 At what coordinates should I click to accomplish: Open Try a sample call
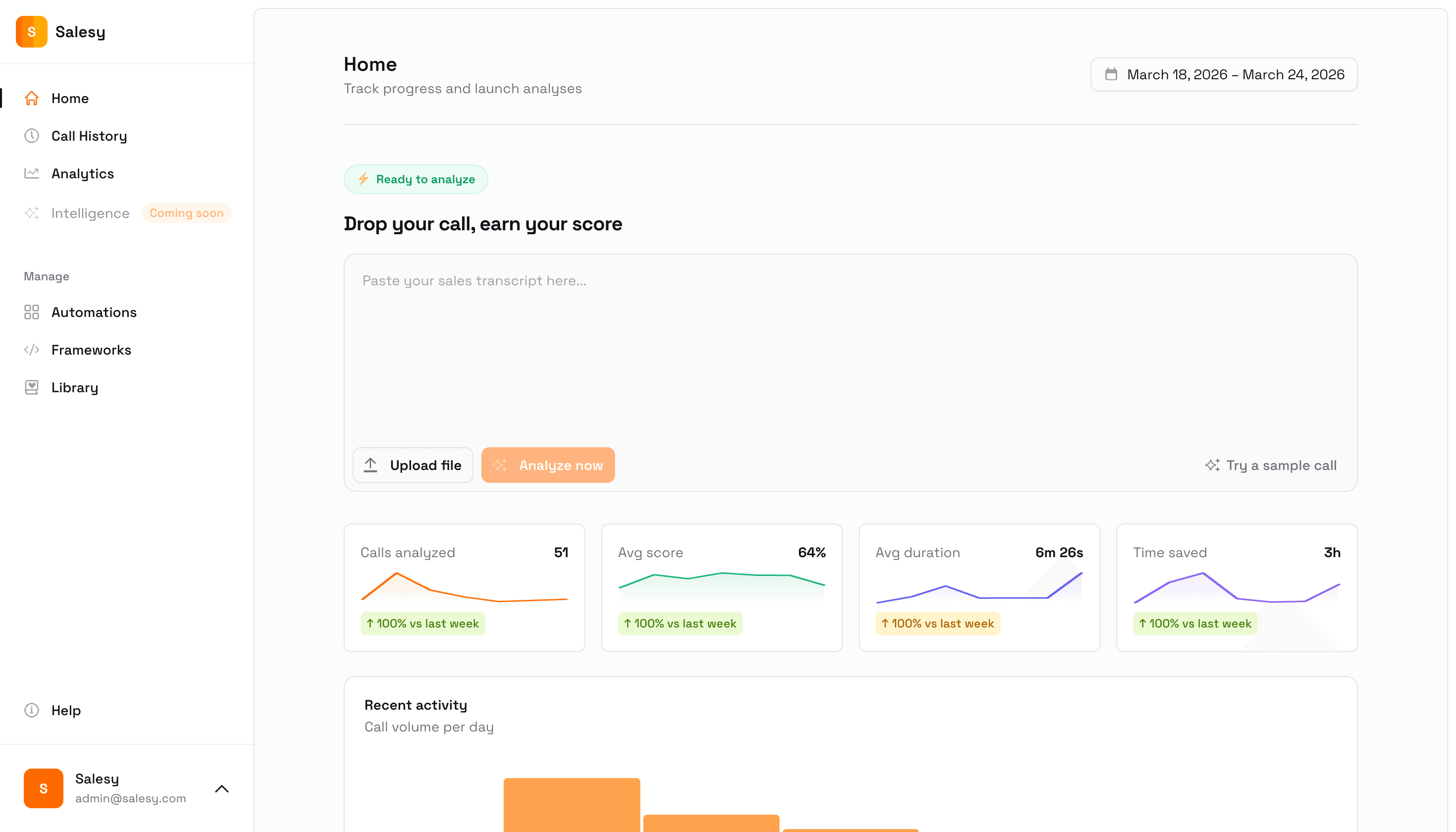(x=1282, y=465)
